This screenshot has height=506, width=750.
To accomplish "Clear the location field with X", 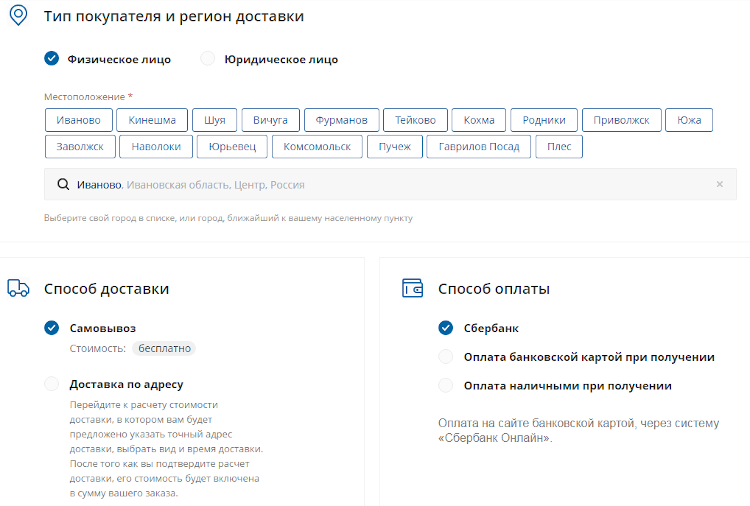I will point(719,185).
